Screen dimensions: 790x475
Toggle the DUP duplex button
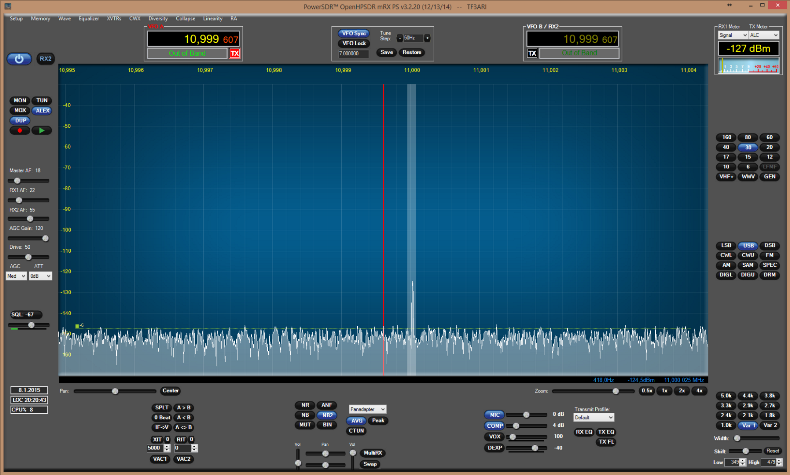tap(20, 120)
